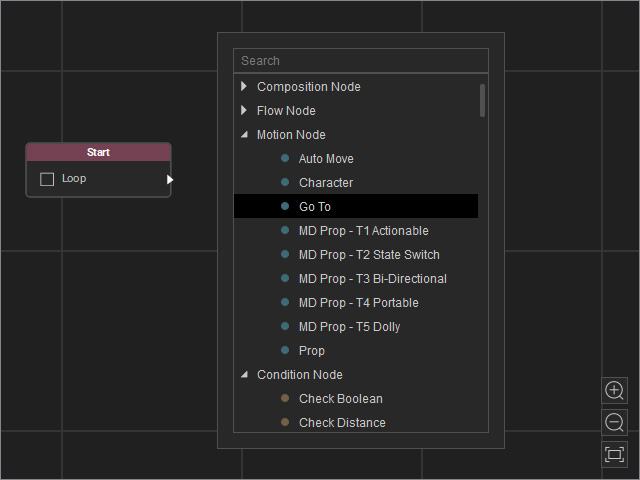This screenshot has height=480, width=640.
Task: Select the Character motion node
Action: click(x=356, y=182)
